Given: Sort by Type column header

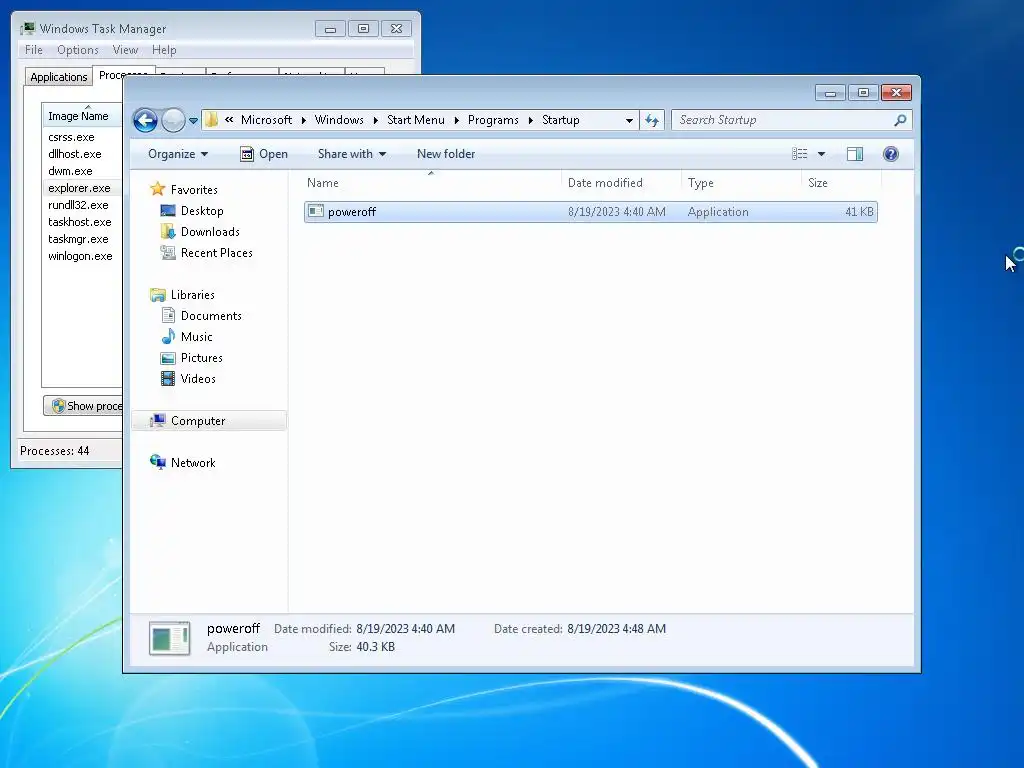Looking at the screenshot, I should pos(741,183).
